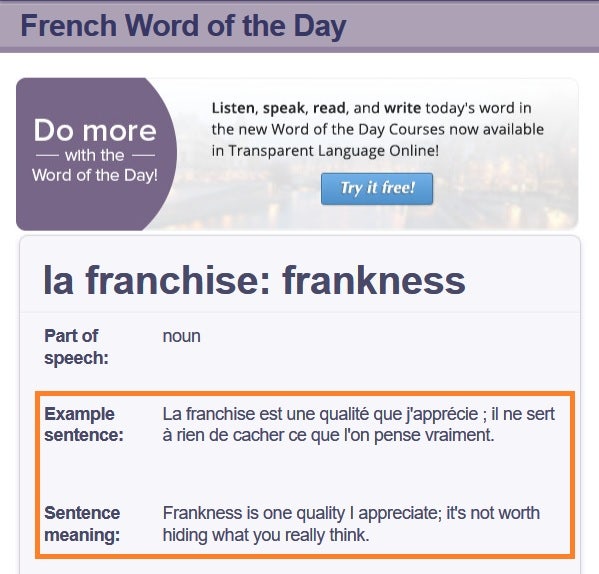Click the English translation starting Frankness is one

tap(351, 524)
